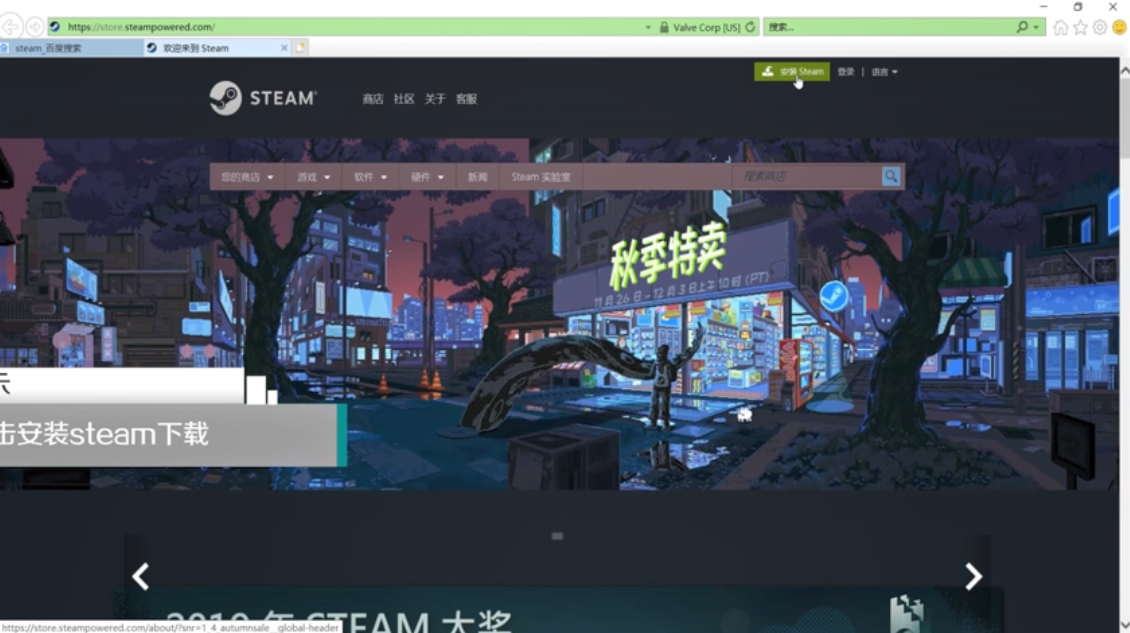Focus the store search input field
The height and width of the screenshot is (633, 1130).
pos(807,176)
